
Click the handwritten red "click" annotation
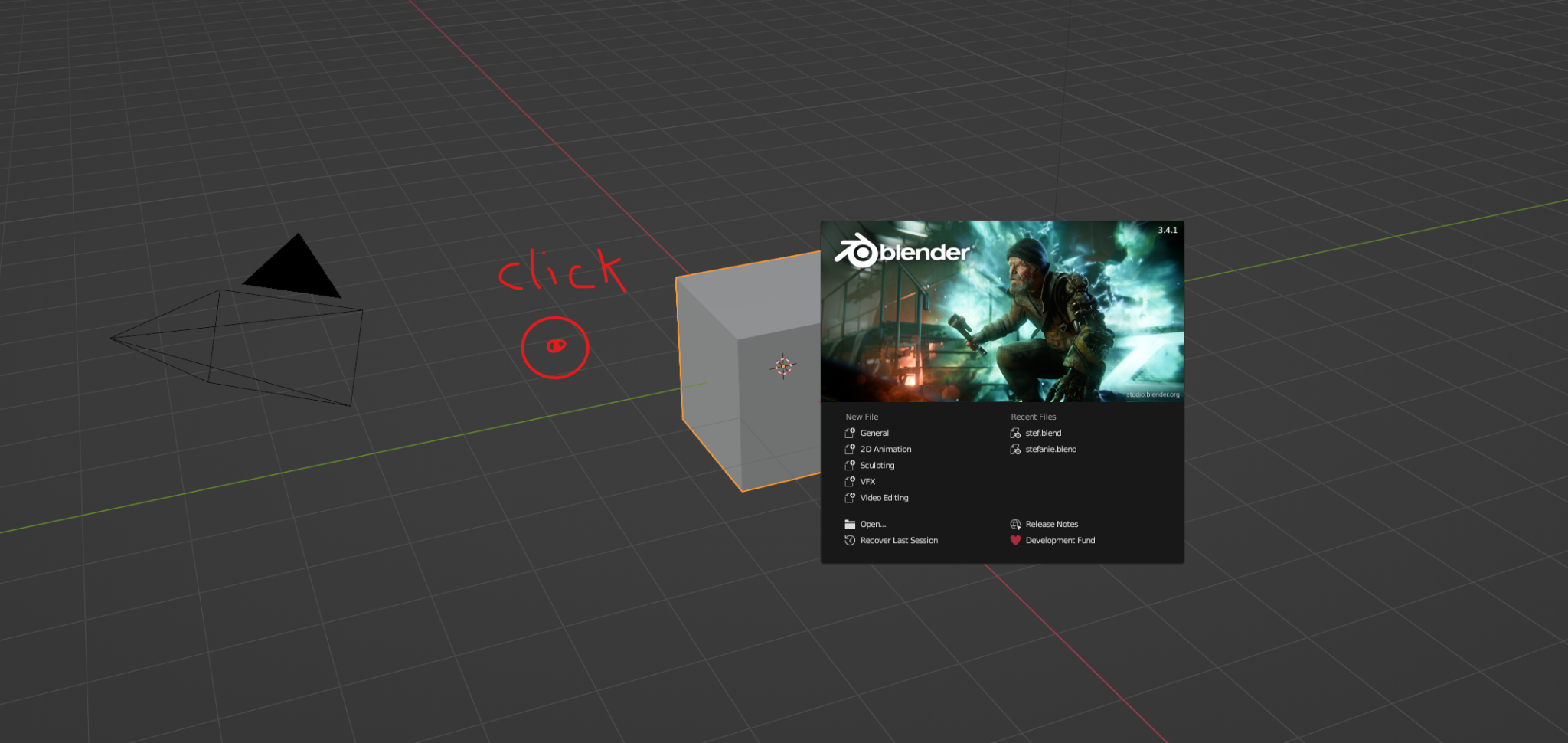[x=563, y=270]
